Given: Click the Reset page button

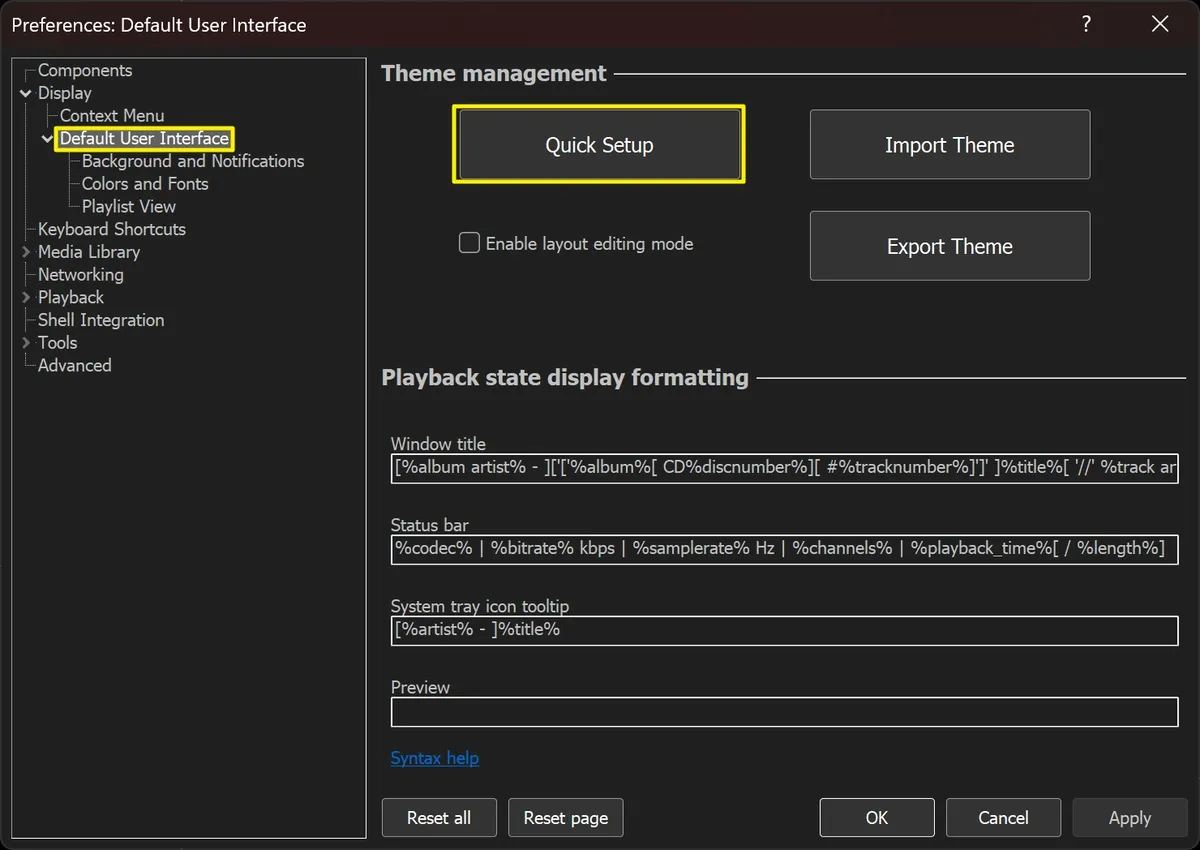Looking at the screenshot, I should [x=566, y=818].
